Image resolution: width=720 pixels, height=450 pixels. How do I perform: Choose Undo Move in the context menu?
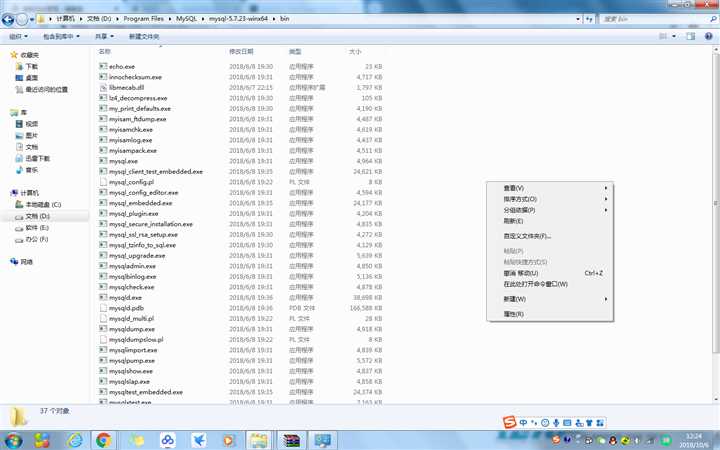(550, 273)
